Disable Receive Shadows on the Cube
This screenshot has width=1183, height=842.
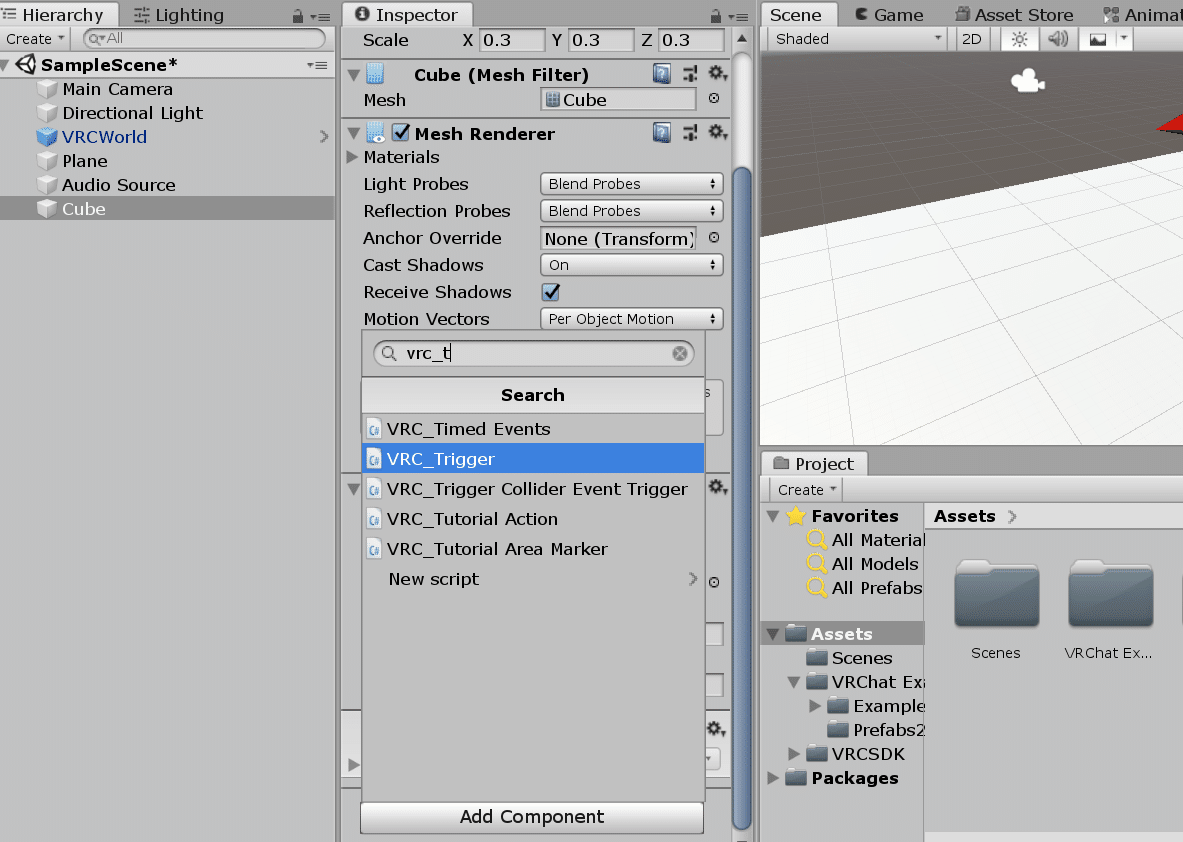(x=549, y=292)
